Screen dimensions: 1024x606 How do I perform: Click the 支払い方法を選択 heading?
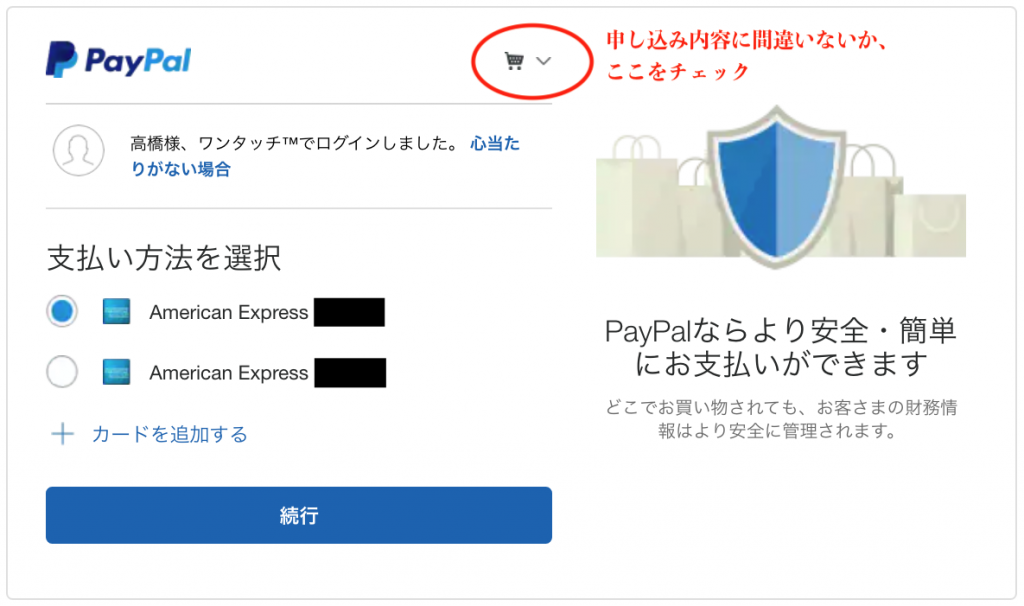pos(164,258)
